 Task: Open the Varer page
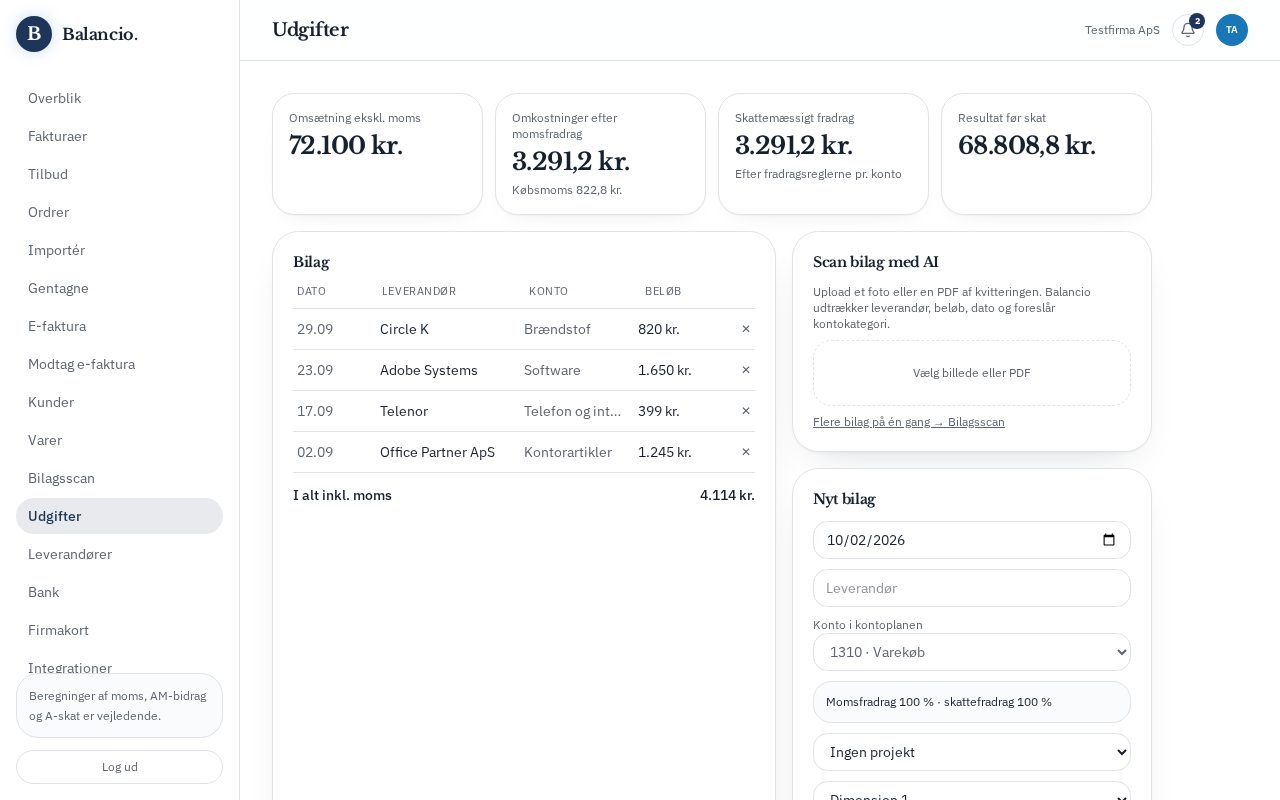(x=119, y=440)
